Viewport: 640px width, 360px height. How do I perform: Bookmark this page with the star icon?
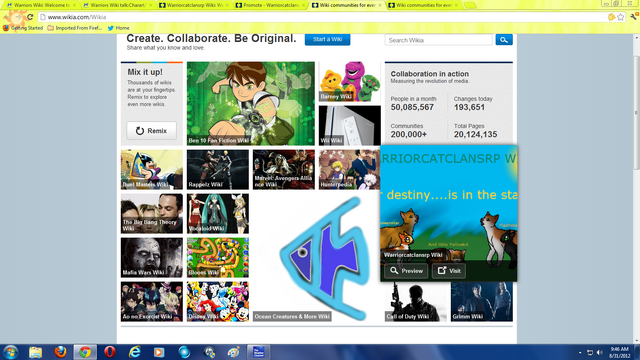[621, 17]
